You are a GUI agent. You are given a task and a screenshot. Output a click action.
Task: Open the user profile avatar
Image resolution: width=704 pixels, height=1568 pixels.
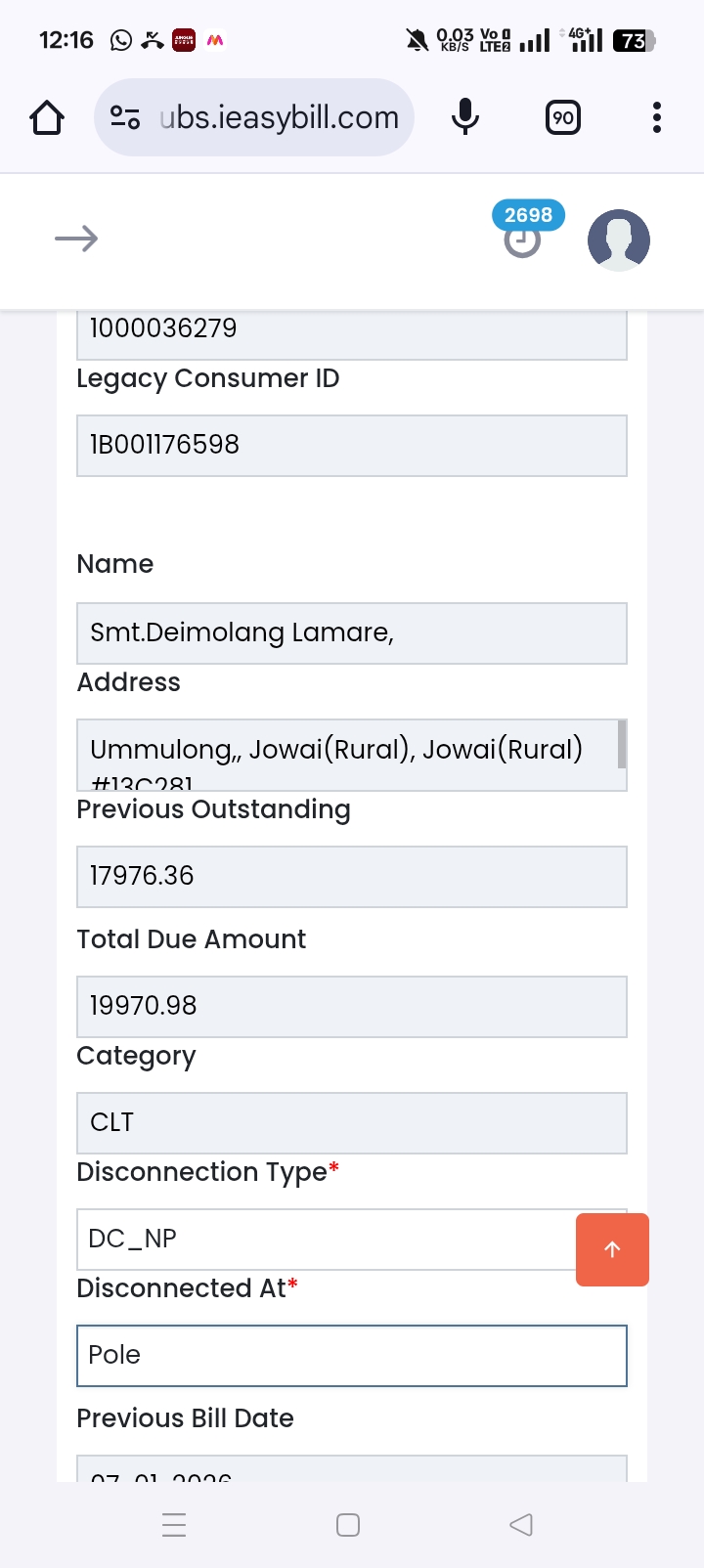click(x=618, y=240)
